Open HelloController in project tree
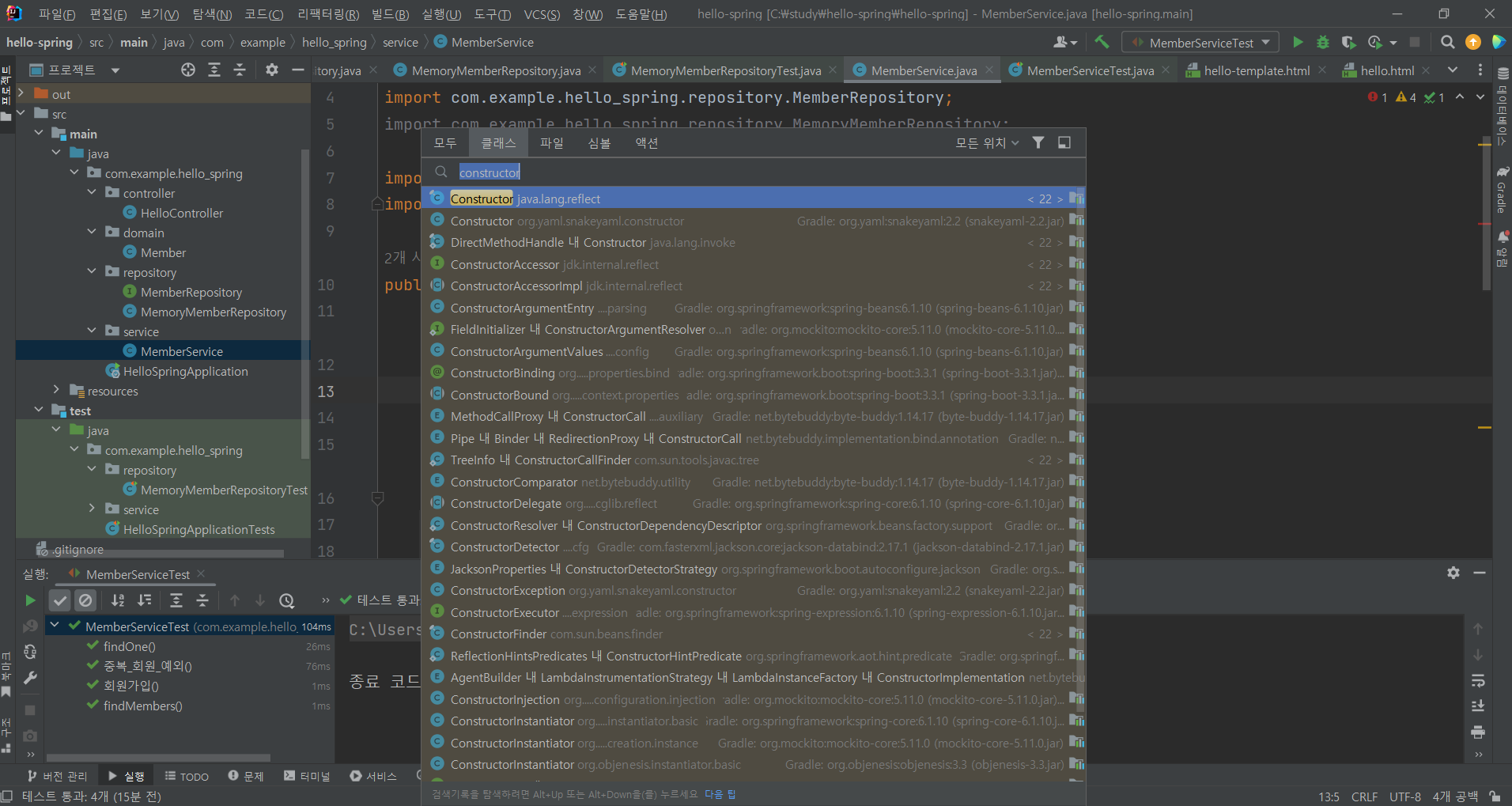 [182, 213]
